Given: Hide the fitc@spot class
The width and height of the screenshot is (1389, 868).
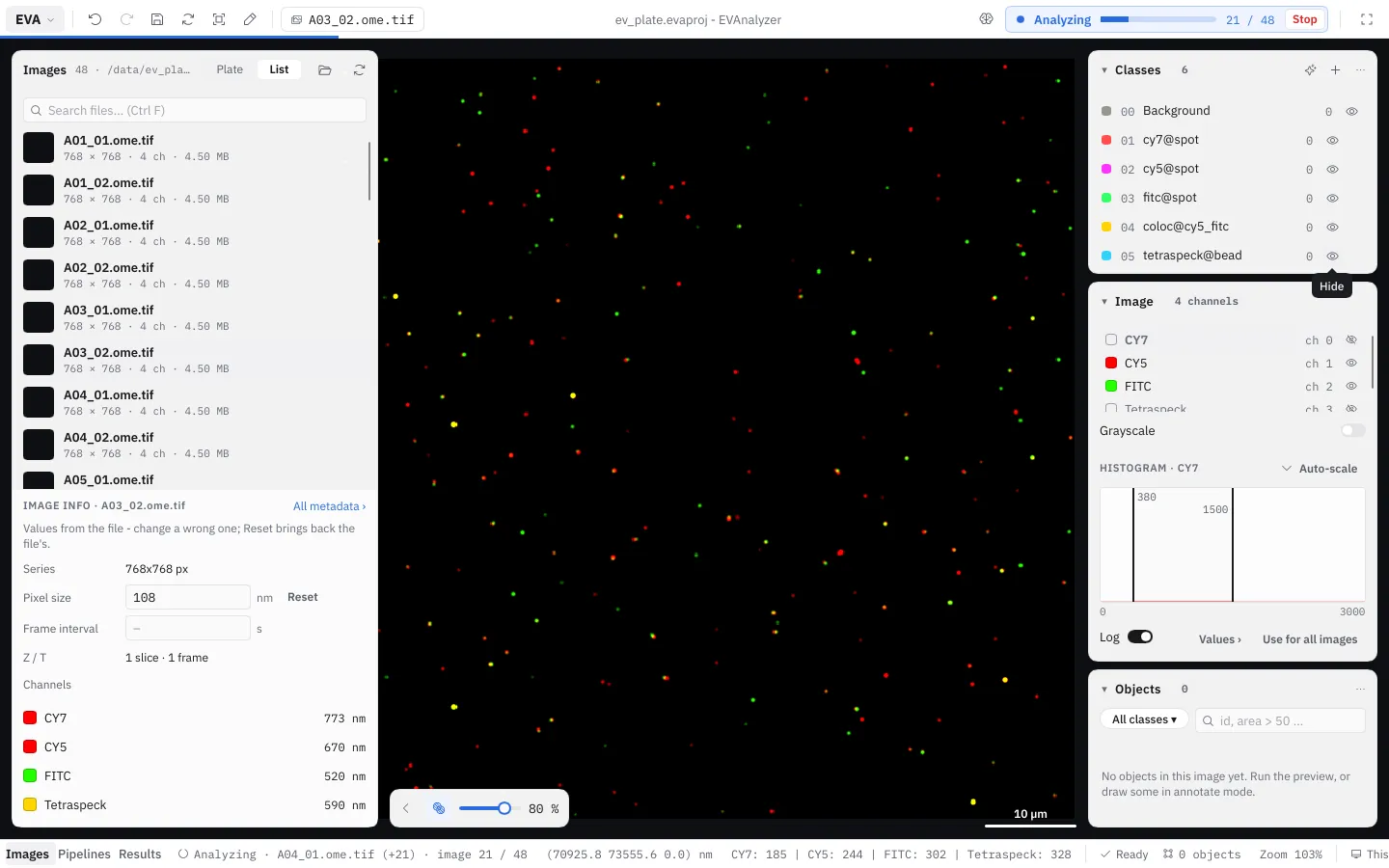Looking at the screenshot, I should tap(1332, 198).
